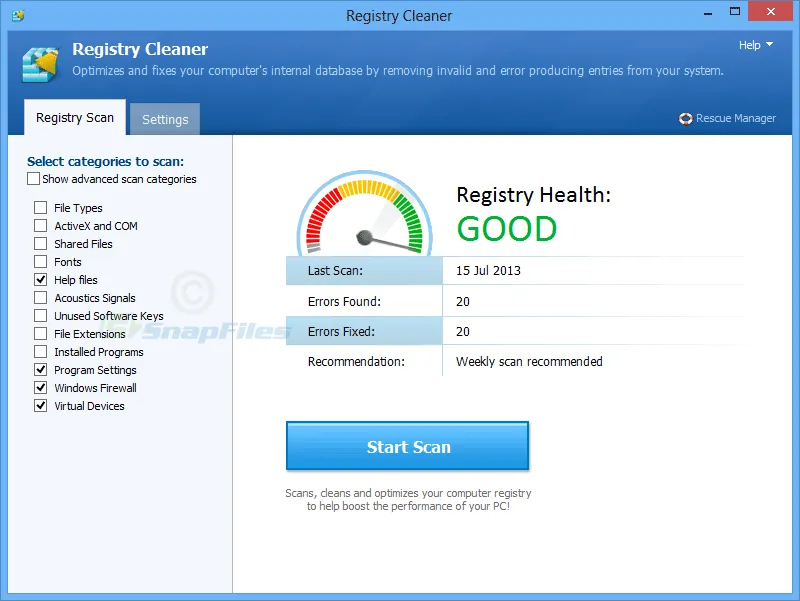Screen dimensions: 800x601
Task: Click the 'Registry Health:' heading
Action: tap(534, 195)
